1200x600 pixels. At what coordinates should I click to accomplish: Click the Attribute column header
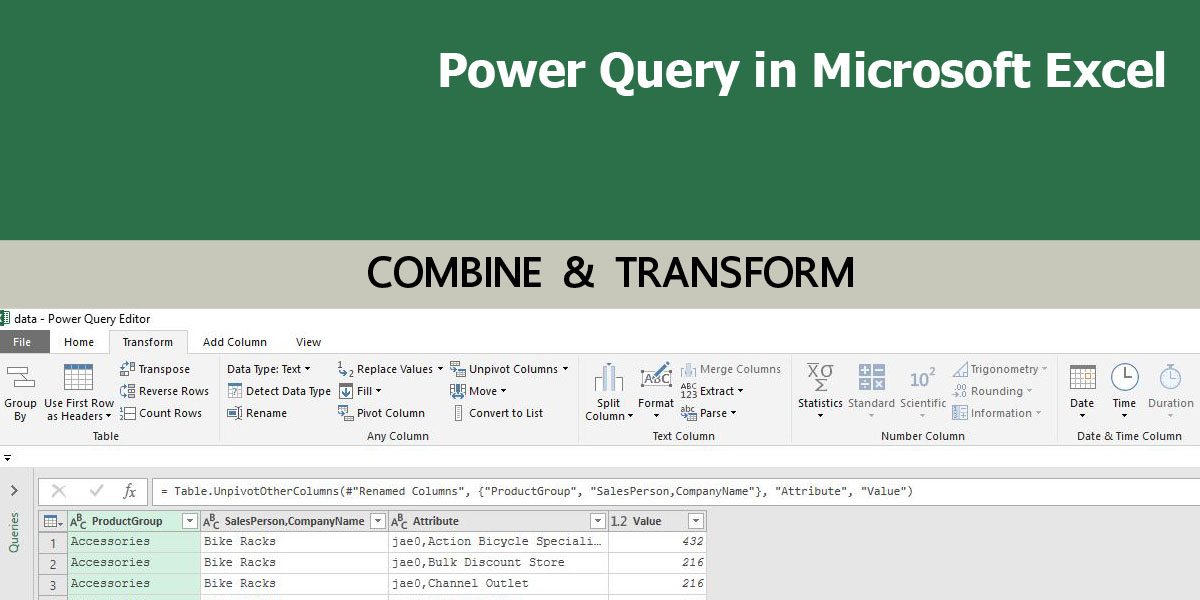click(498, 521)
